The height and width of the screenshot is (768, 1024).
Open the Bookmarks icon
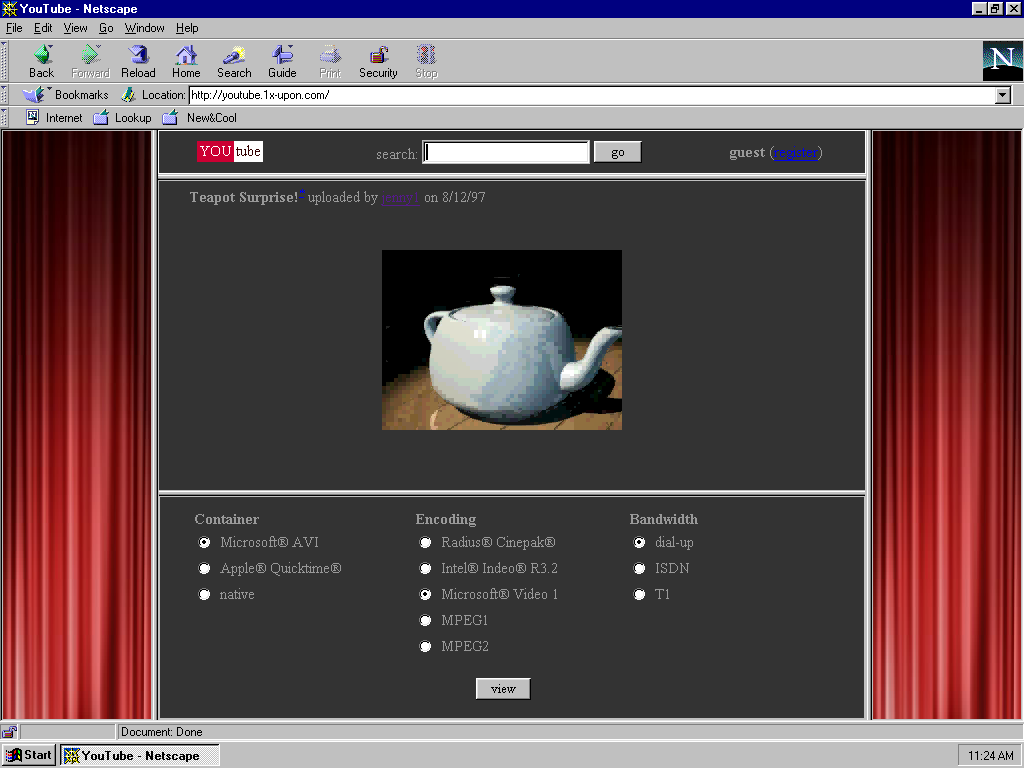click(36, 95)
